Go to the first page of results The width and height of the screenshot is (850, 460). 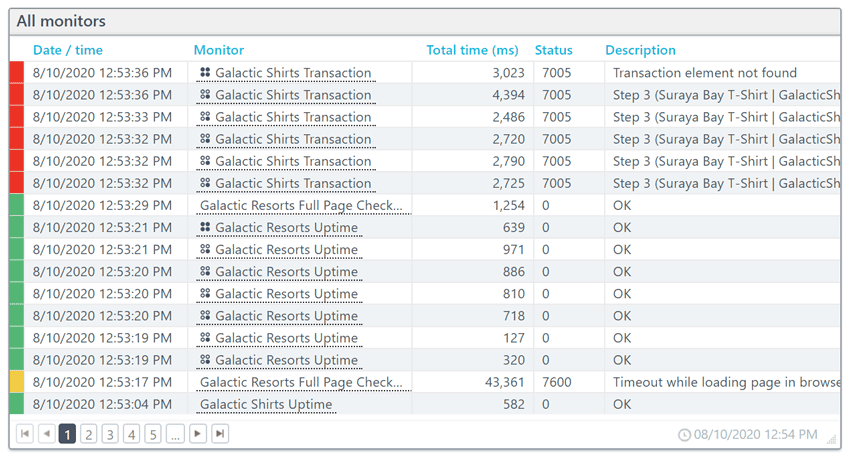coord(25,433)
